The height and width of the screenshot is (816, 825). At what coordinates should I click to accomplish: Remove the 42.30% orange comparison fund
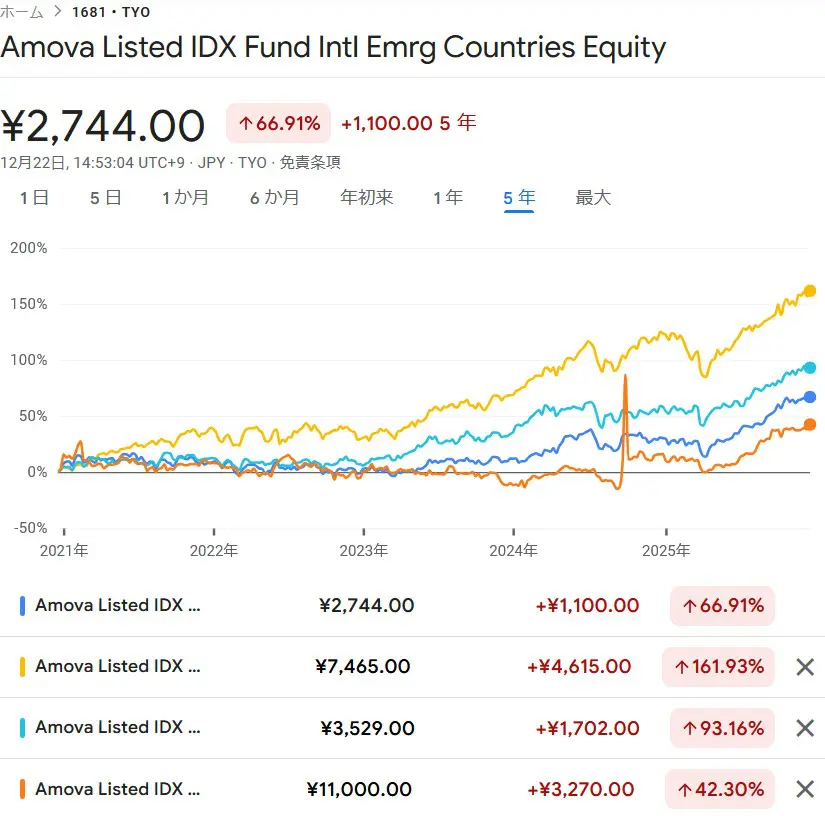[x=804, y=789]
